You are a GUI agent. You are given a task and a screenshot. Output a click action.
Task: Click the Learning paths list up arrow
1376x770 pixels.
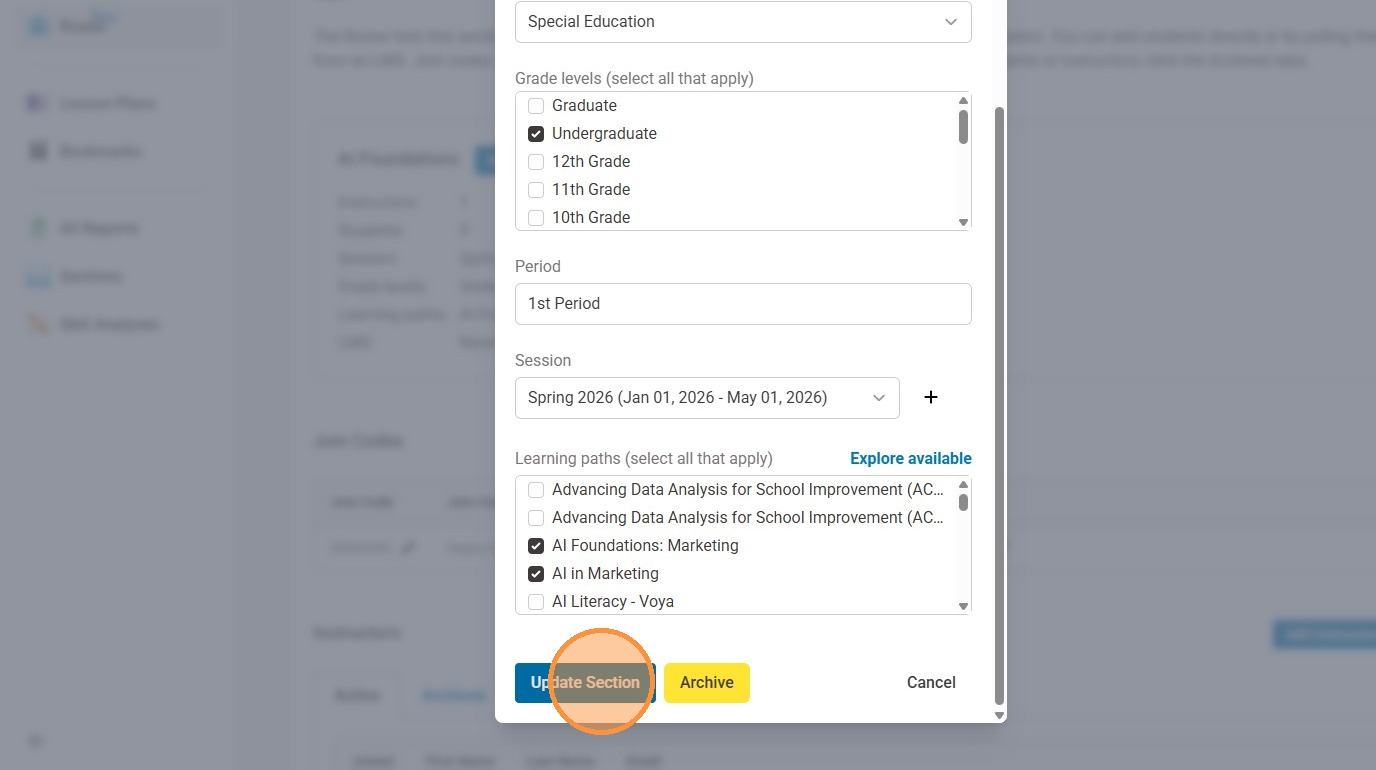963,485
